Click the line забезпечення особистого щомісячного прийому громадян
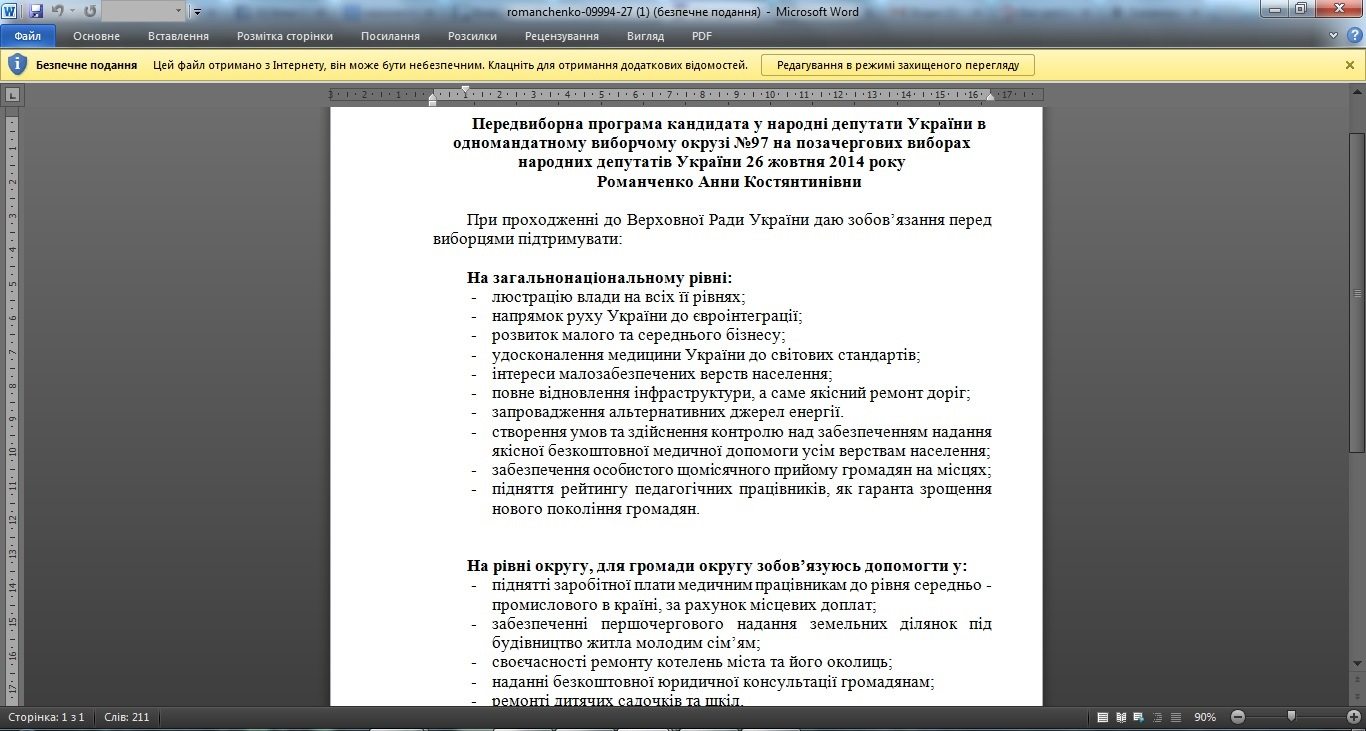Screen dimensions: 1366x731 [x=741, y=470]
